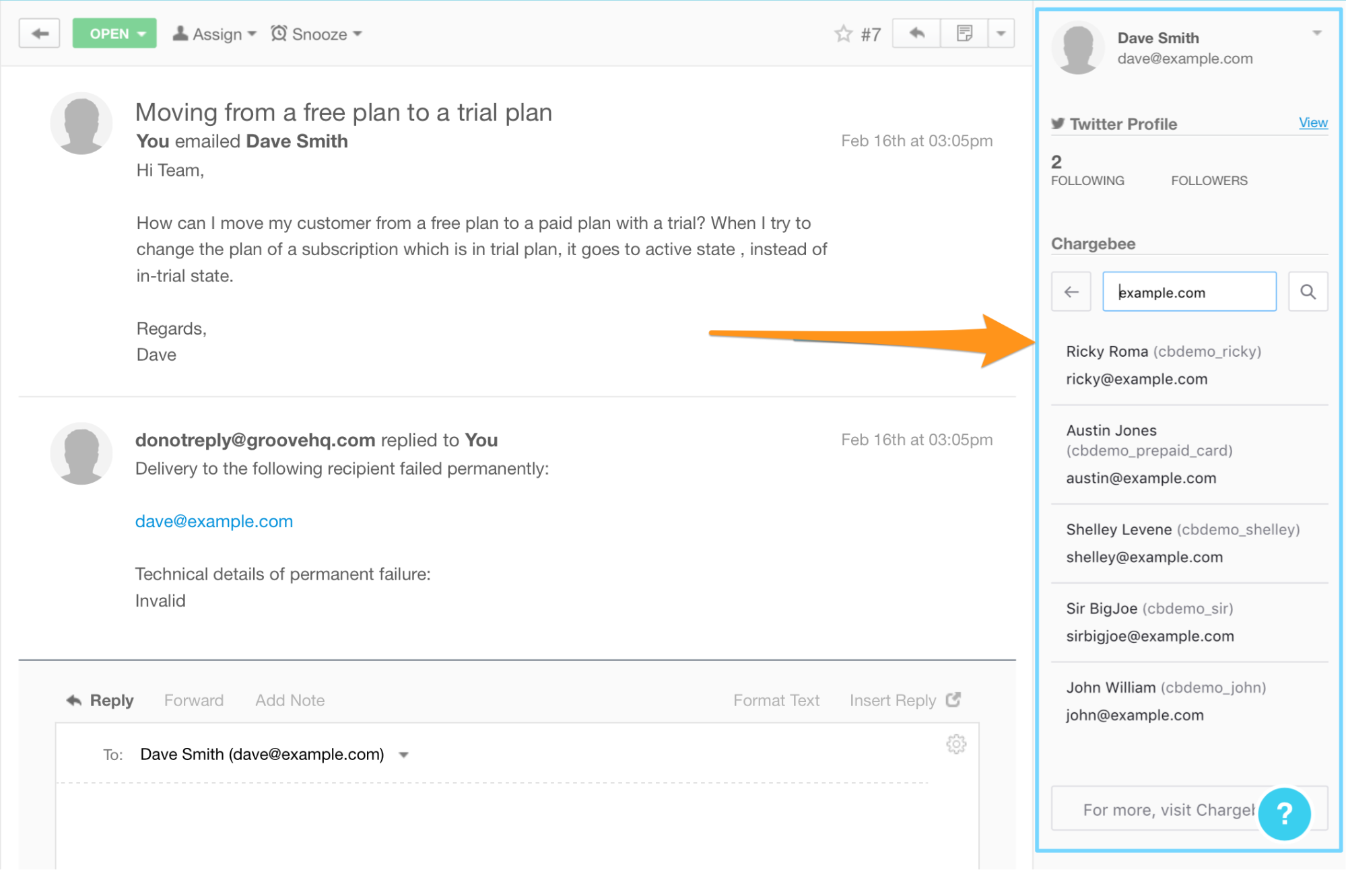Open the OPEN status dropdown
The image size is (1346, 896).
pyautogui.click(x=114, y=34)
